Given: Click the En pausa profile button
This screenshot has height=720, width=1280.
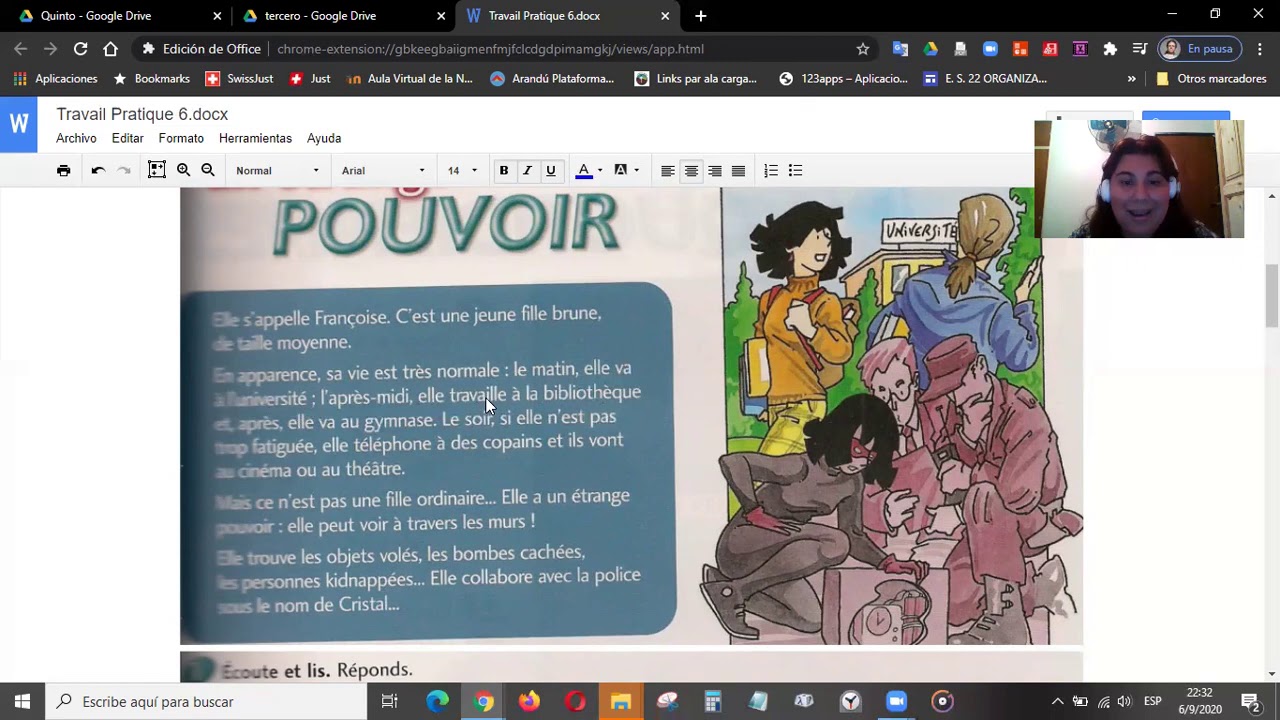Looking at the screenshot, I should [1199, 49].
